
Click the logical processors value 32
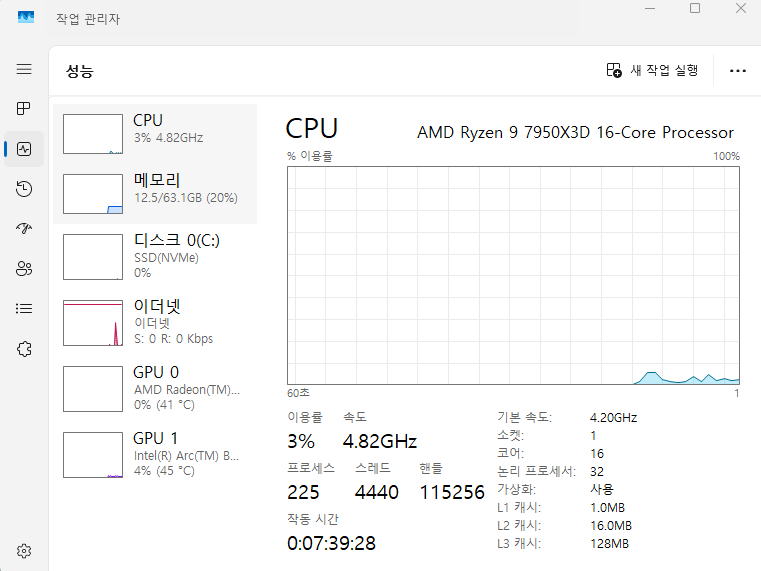pos(597,472)
